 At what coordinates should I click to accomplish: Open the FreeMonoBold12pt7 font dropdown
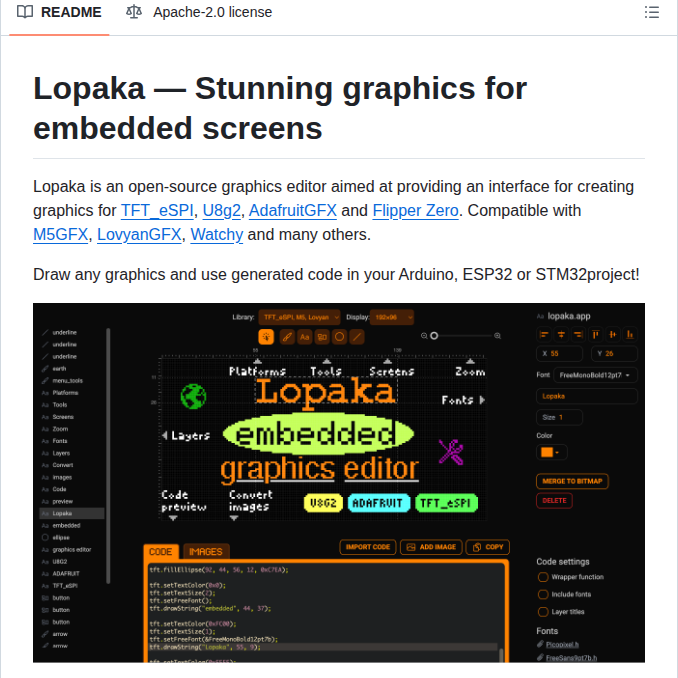[595, 375]
